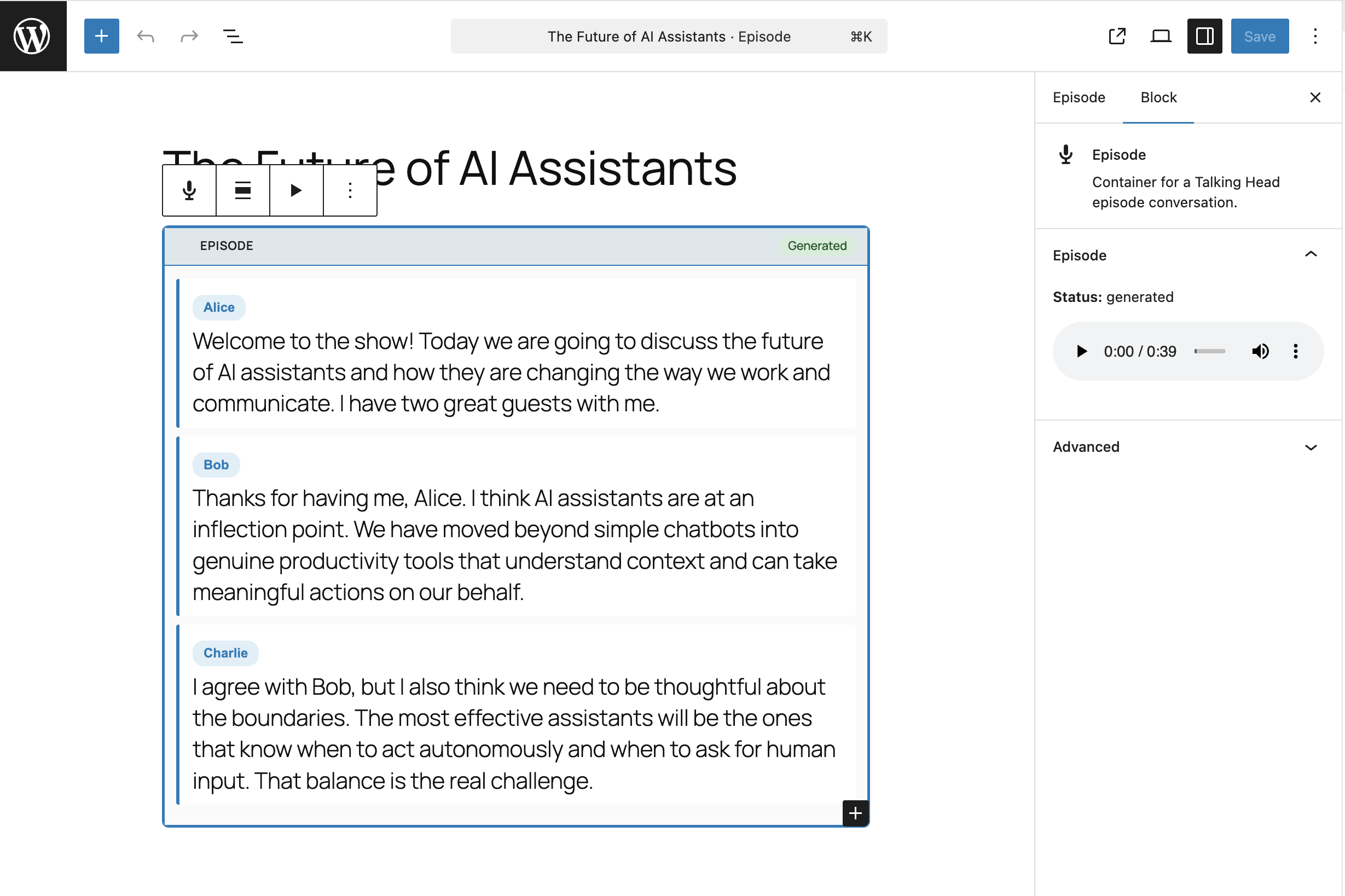Open the document overview list icon
1345x896 pixels.
tap(232, 37)
